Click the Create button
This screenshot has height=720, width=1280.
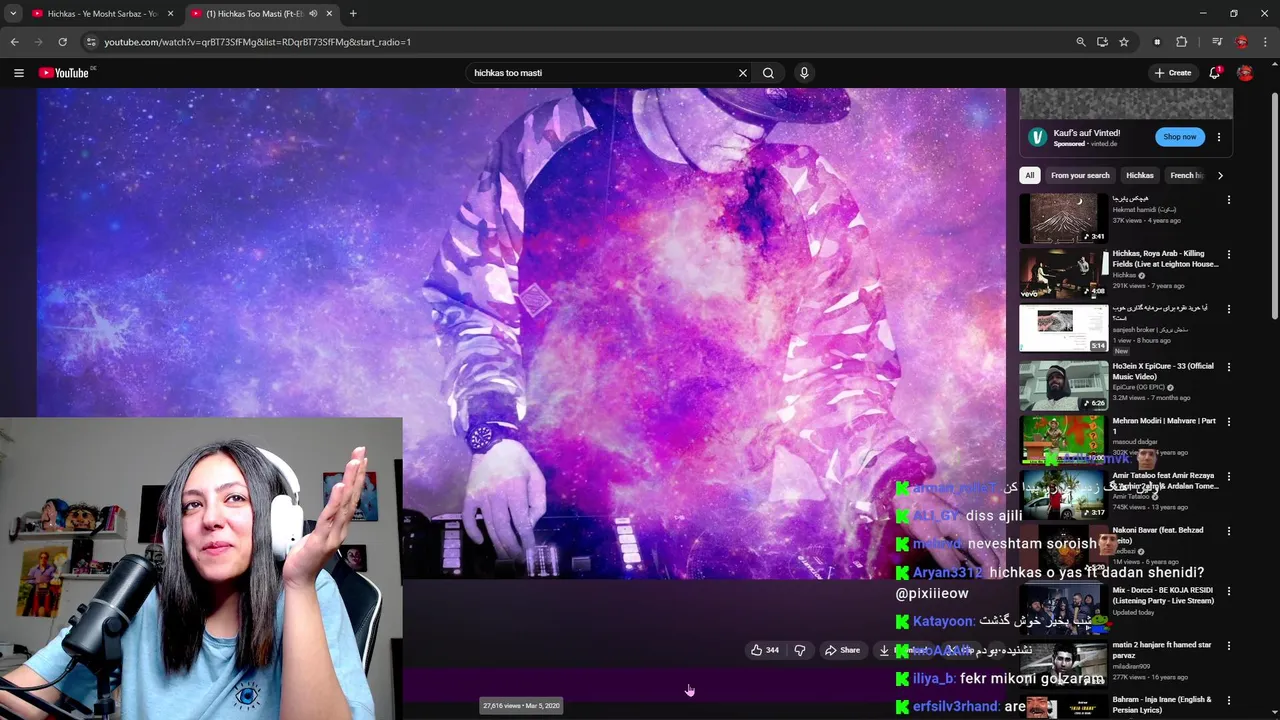(x=1173, y=73)
